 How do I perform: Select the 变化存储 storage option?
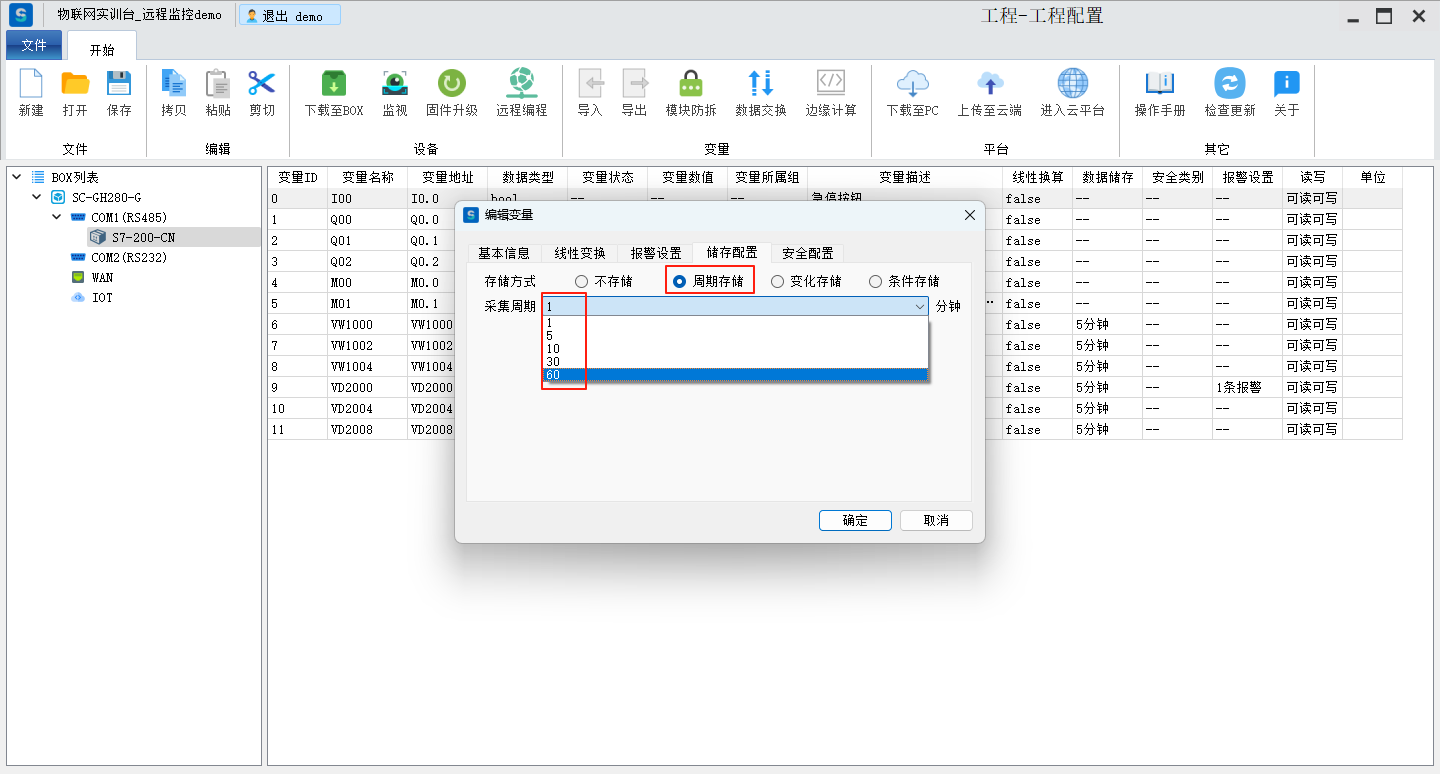778,282
